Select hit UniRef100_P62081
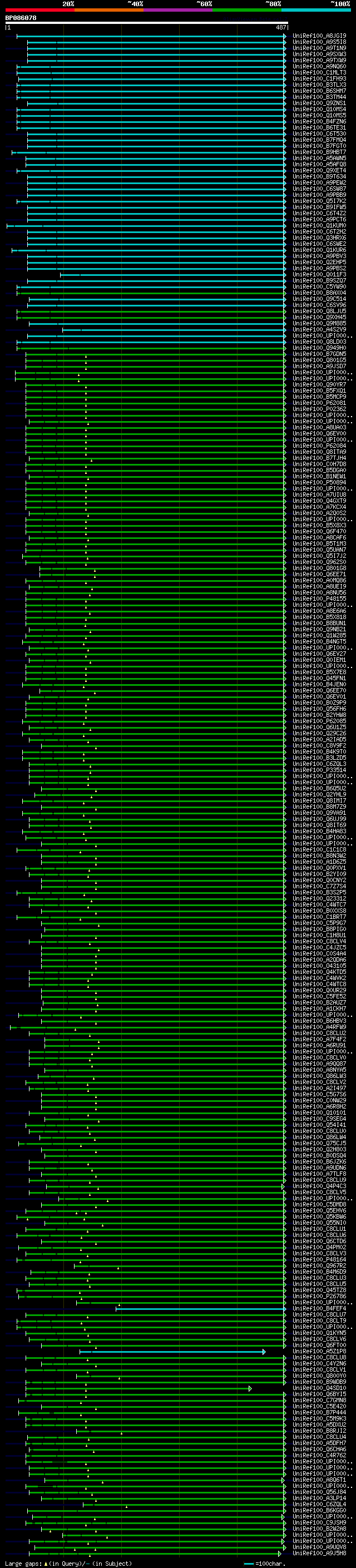The width and height of the screenshot is (356, 1568). [x=319, y=403]
